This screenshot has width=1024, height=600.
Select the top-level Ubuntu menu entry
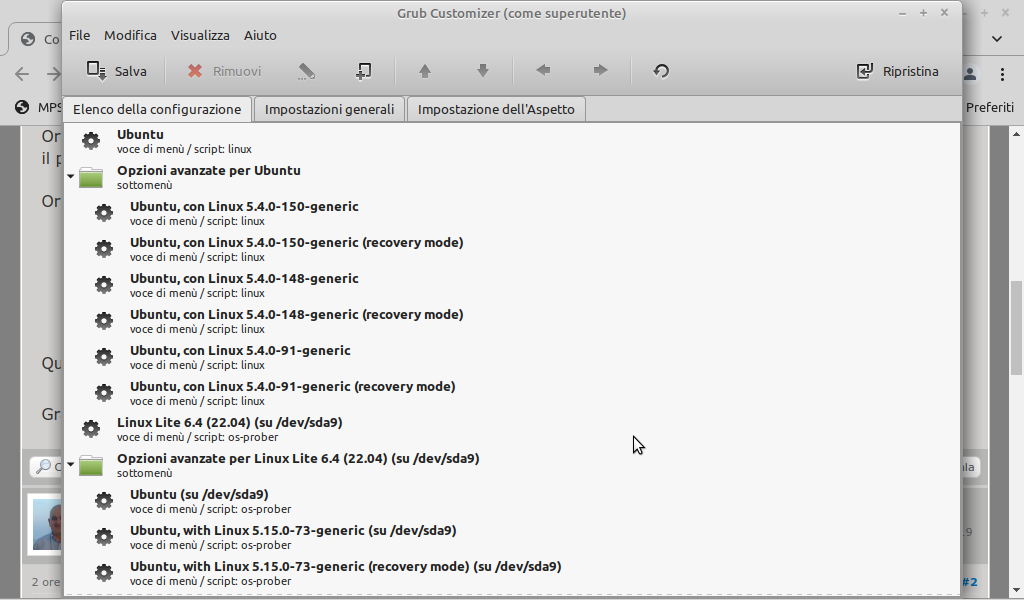(x=511, y=141)
